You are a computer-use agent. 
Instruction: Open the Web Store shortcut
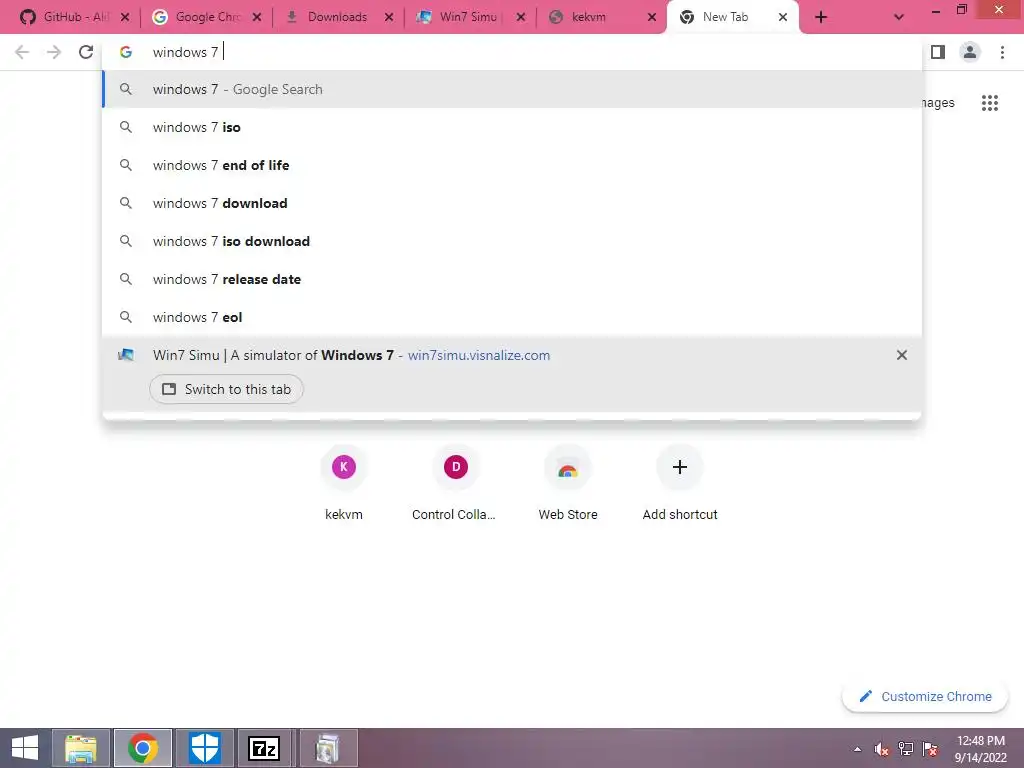(x=568, y=484)
